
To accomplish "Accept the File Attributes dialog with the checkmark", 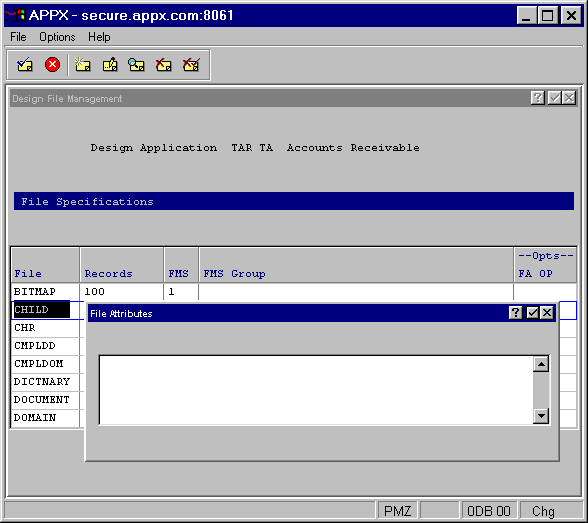I will coord(532,312).
